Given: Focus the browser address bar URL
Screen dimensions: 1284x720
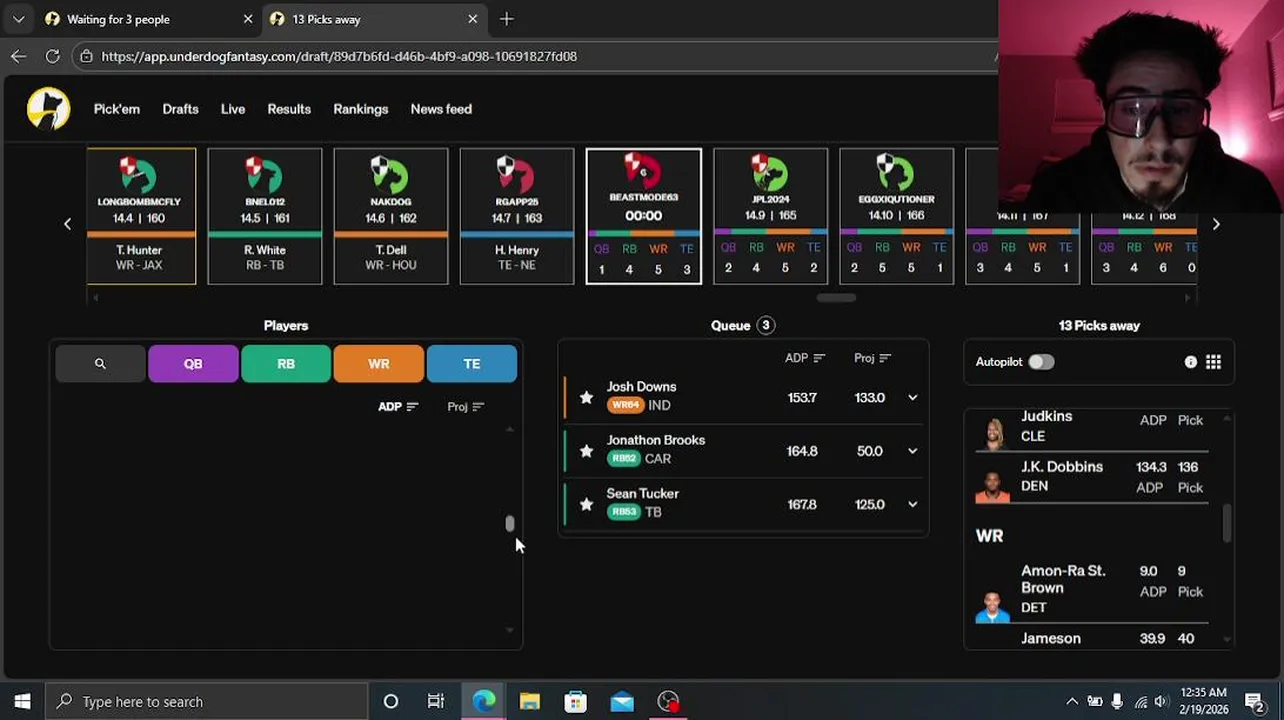Looking at the screenshot, I should [339, 56].
